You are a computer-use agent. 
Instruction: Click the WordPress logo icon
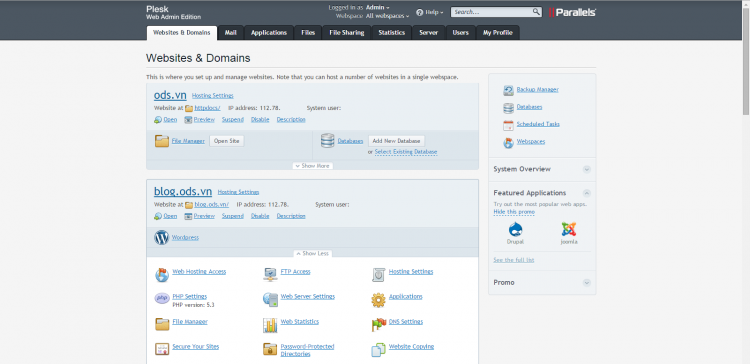tap(162, 237)
